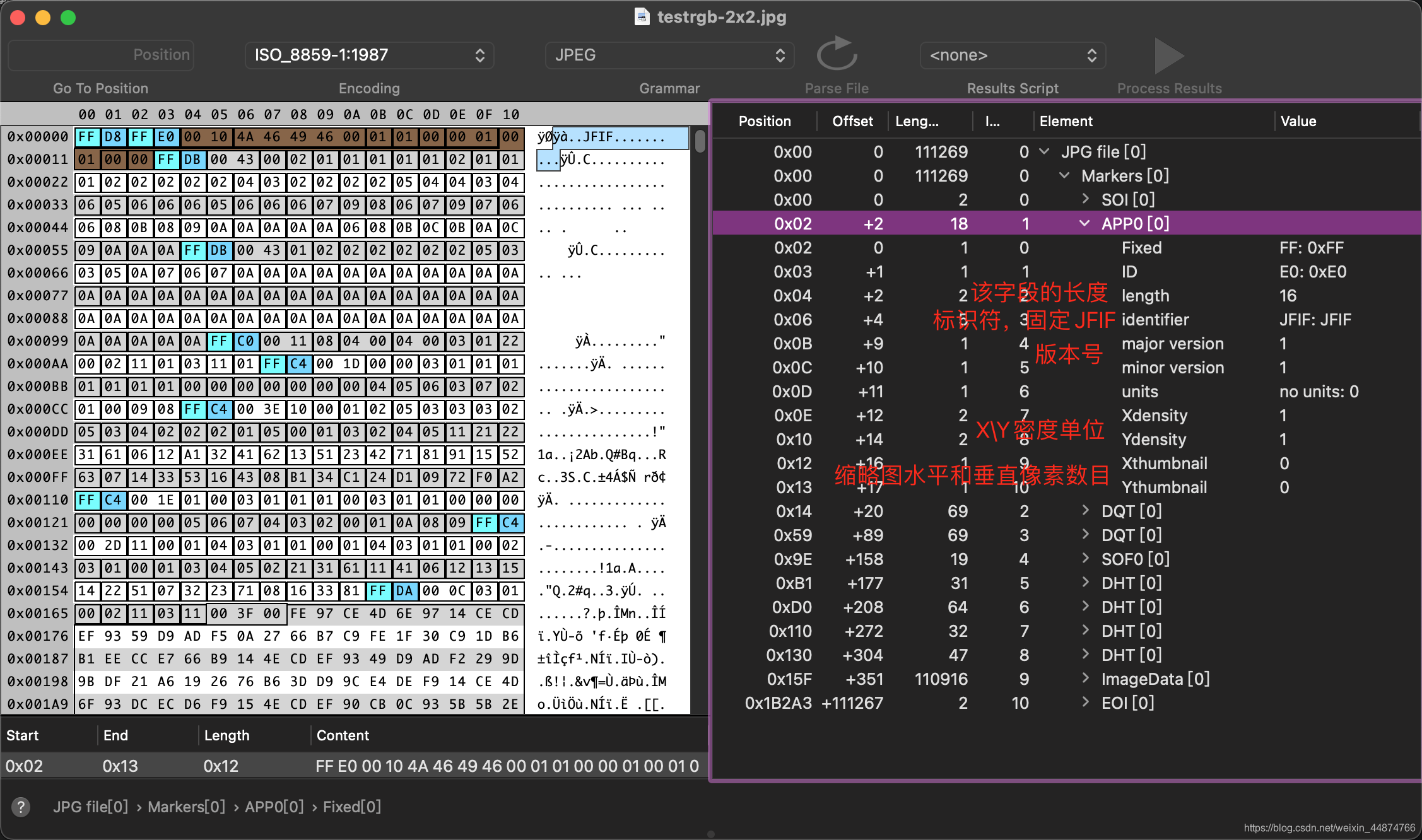Click APP0[0] in breadcrumb path
This screenshot has height=840, width=1422.
click(274, 807)
